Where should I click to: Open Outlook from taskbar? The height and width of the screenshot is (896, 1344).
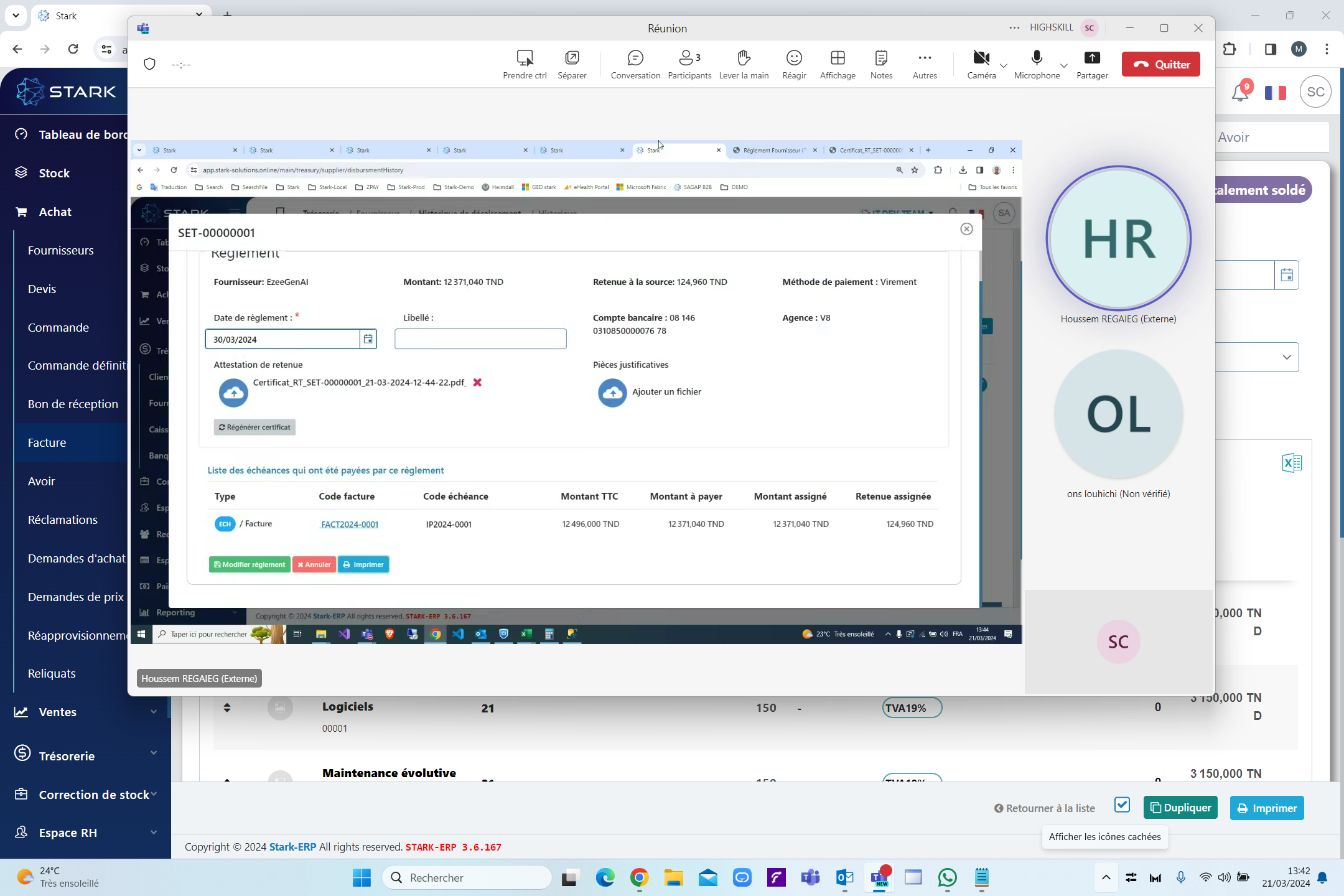(x=844, y=877)
